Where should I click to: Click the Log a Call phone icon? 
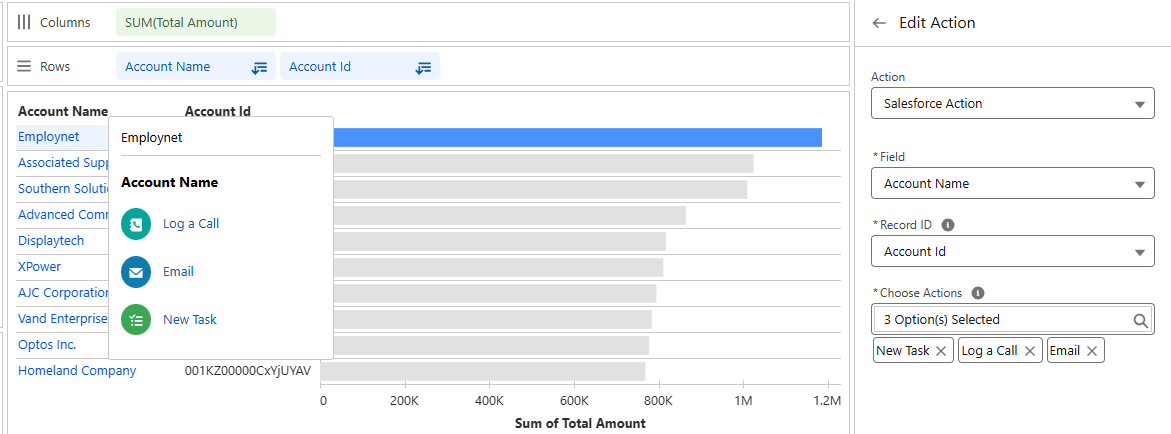point(136,224)
